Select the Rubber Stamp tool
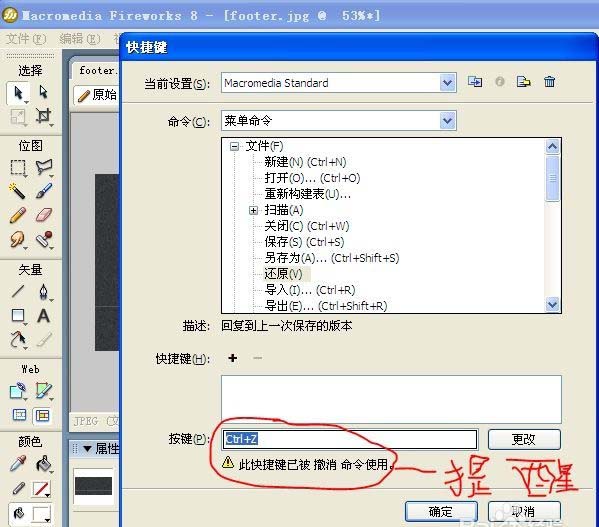This screenshot has height=527, width=599. coord(44,239)
